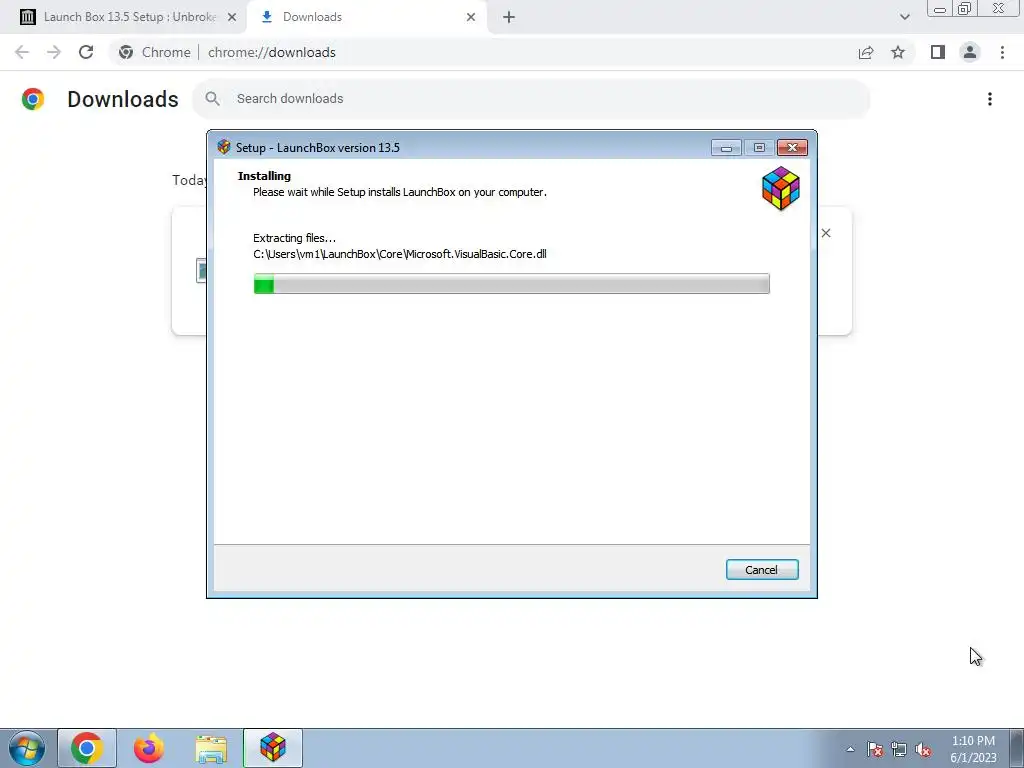Screen dimensions: 1024x768
Task: Click the LaunchBox cube logo in setup
Action: (x=780, y=189)
